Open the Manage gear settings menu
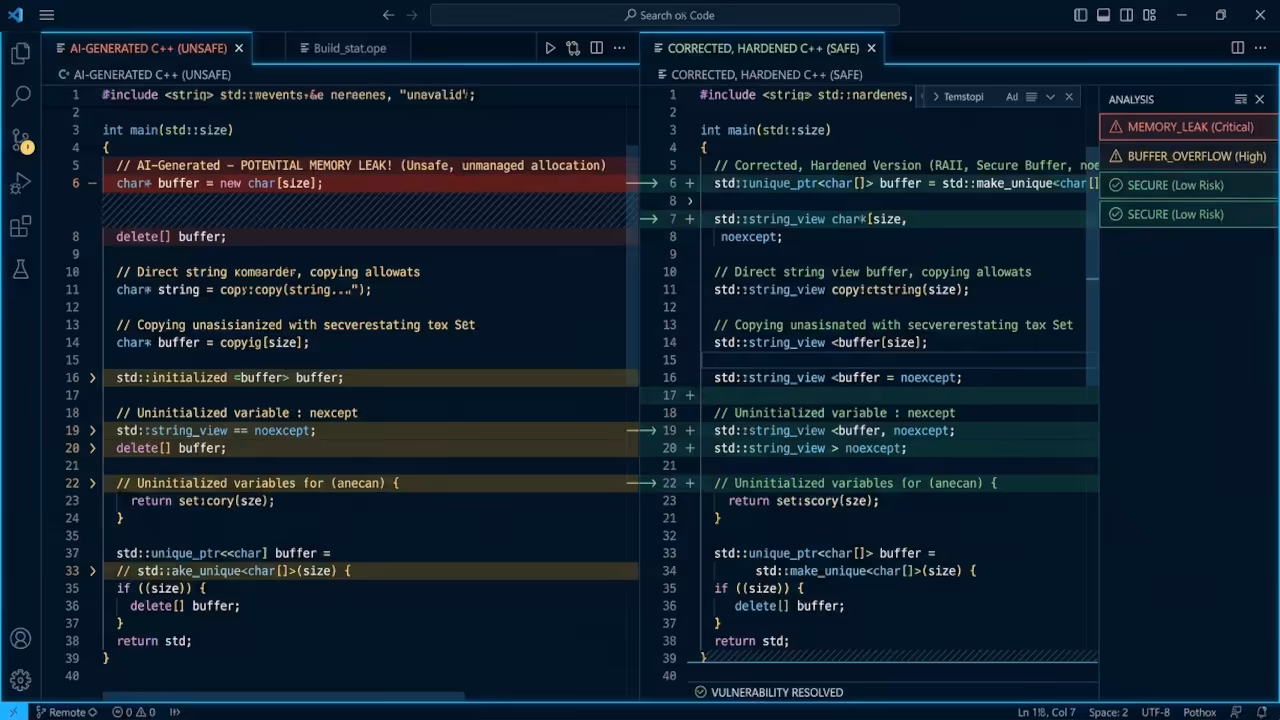This screenshot has width=1280, height=720. point(20,680)
